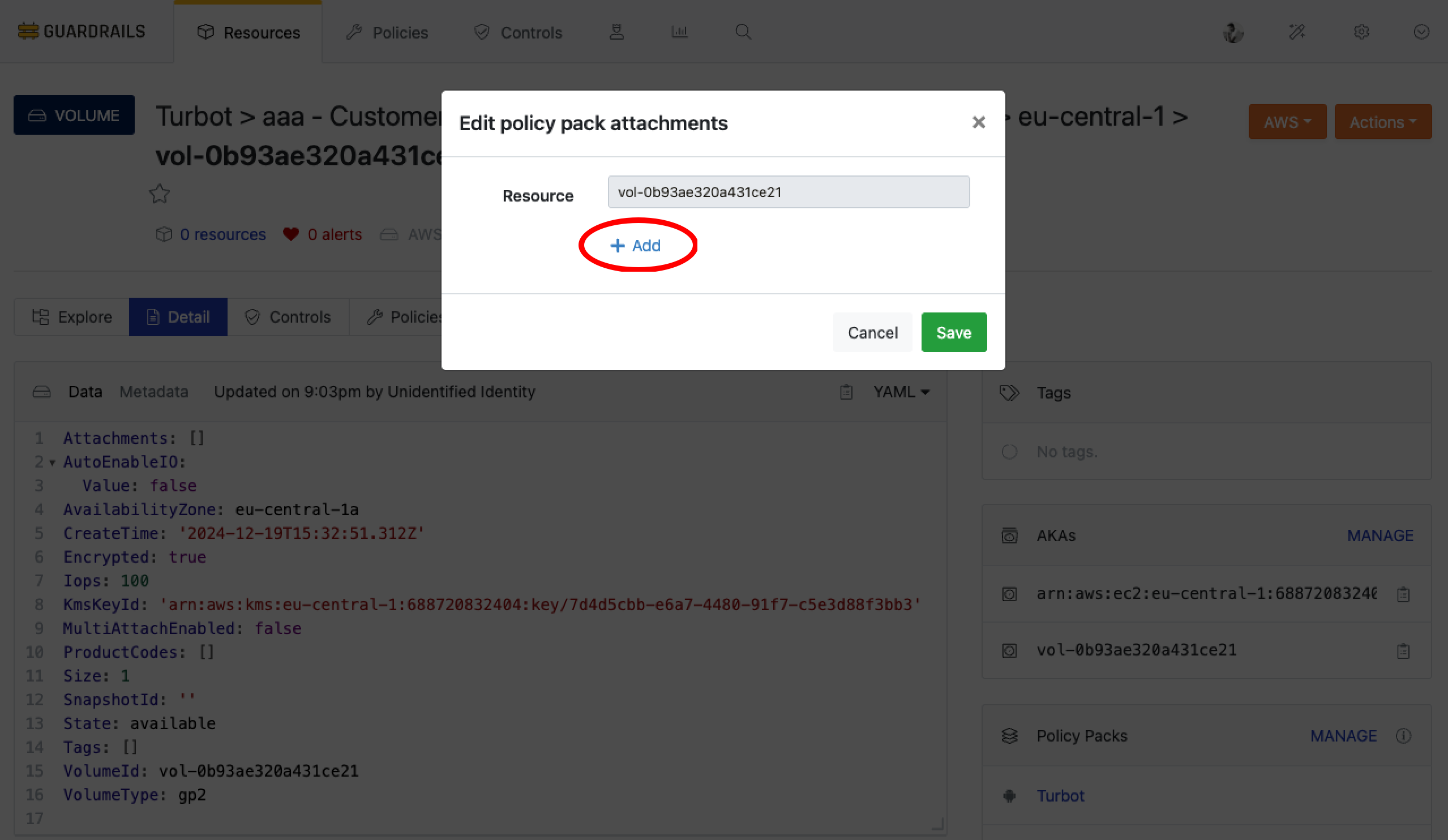Click Add to attach a policy pack
1448x840 pixels.
click(x=637, y=245)
